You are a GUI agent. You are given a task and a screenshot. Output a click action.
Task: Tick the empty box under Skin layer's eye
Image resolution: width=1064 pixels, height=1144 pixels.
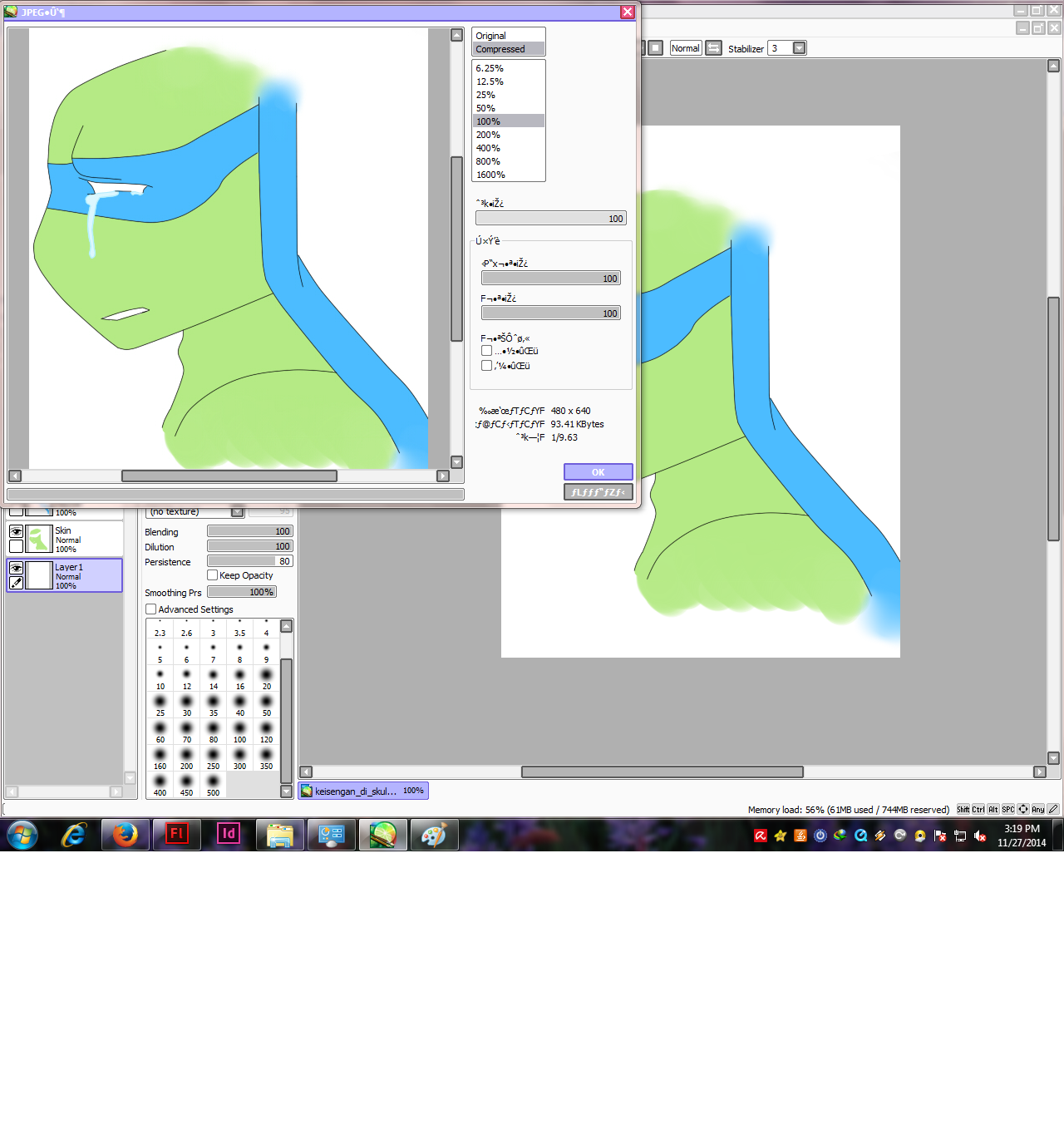coord(16,546)
